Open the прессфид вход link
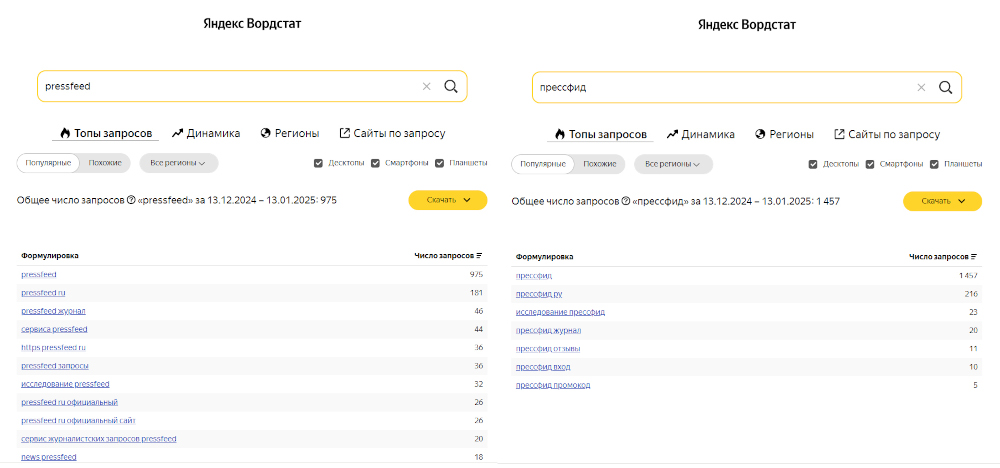The width and height of the screenshot is (1000, 468). coord(543,367)
